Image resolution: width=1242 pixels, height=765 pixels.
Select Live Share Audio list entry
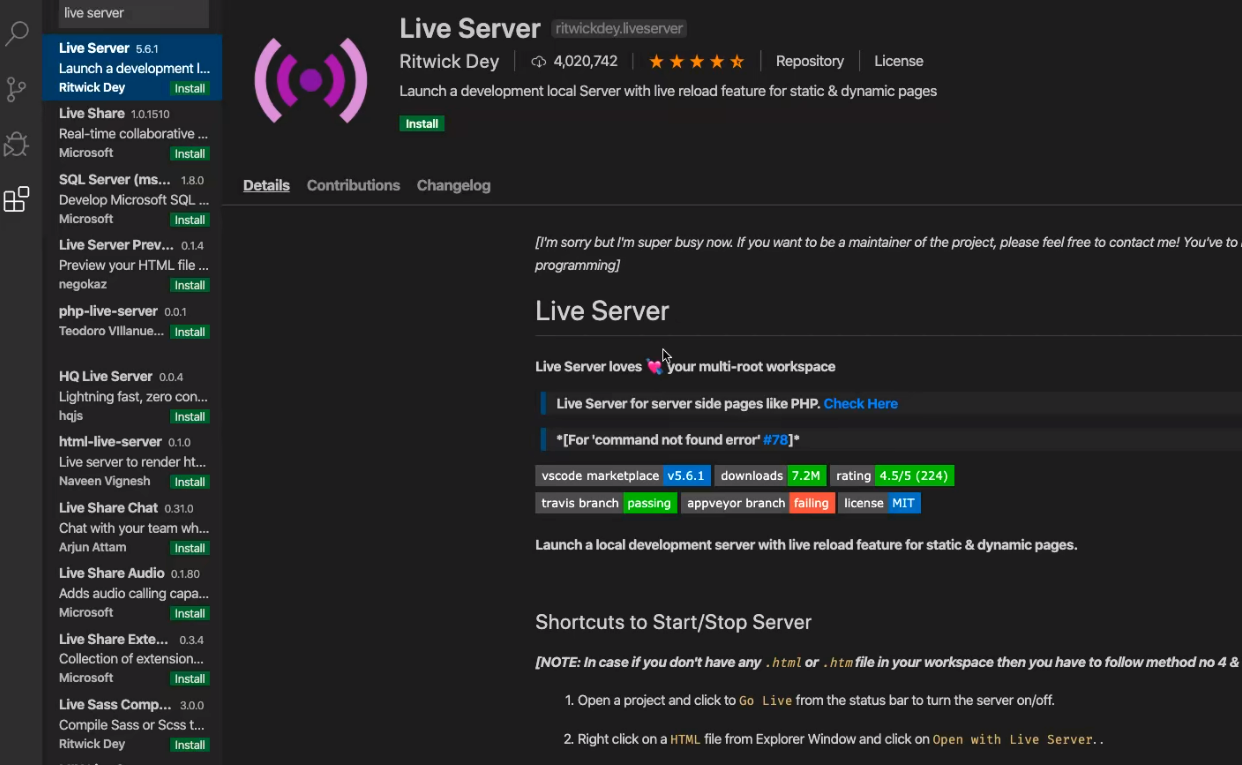[132, 593]
